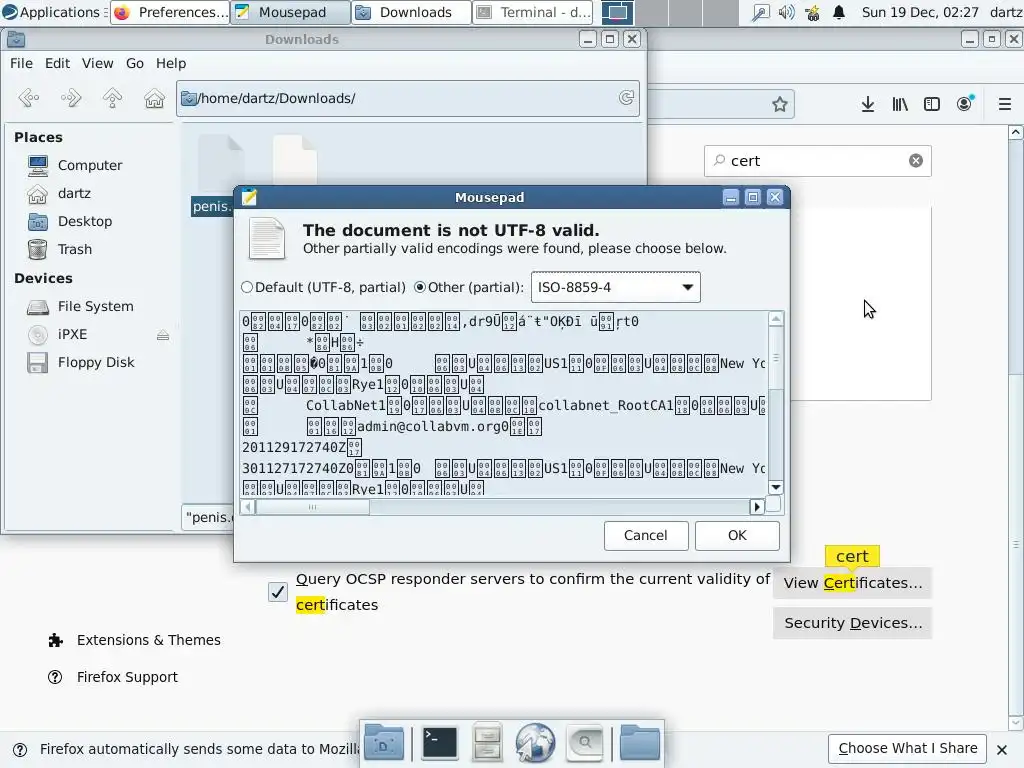Open application finder magnifier in dock
The width and height of the screenshot is (1024, 768).
point(584,743)
